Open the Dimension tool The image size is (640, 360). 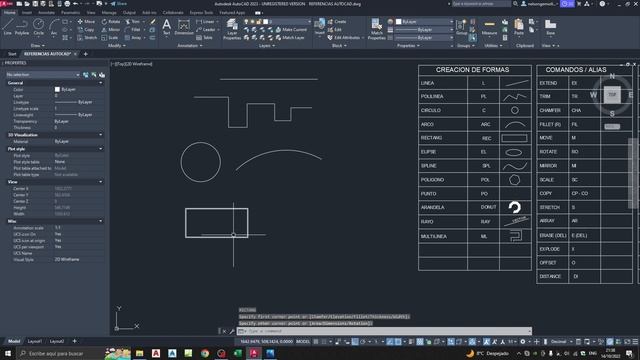click(x=184, y=27)
